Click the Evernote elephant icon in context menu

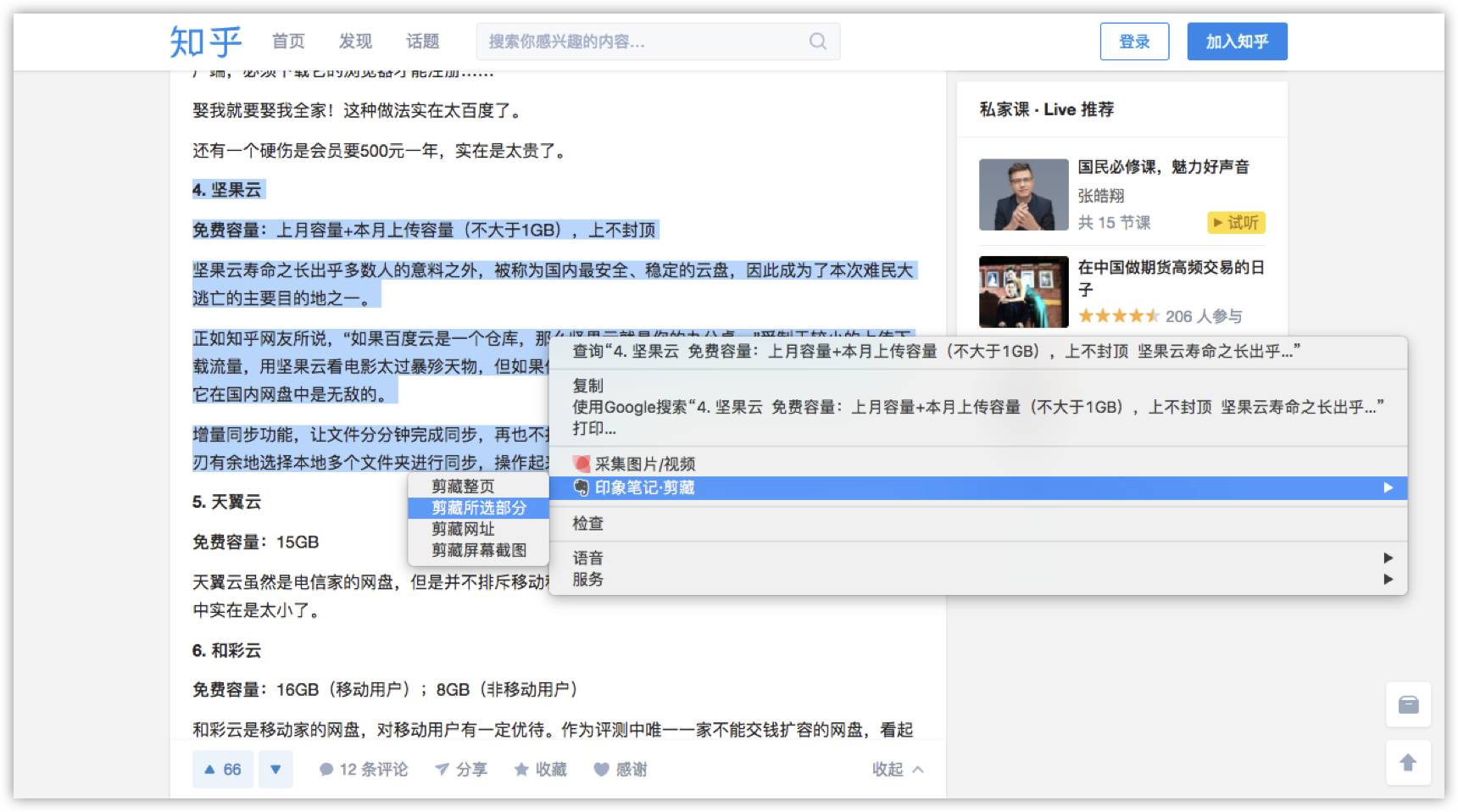(582, 487)
